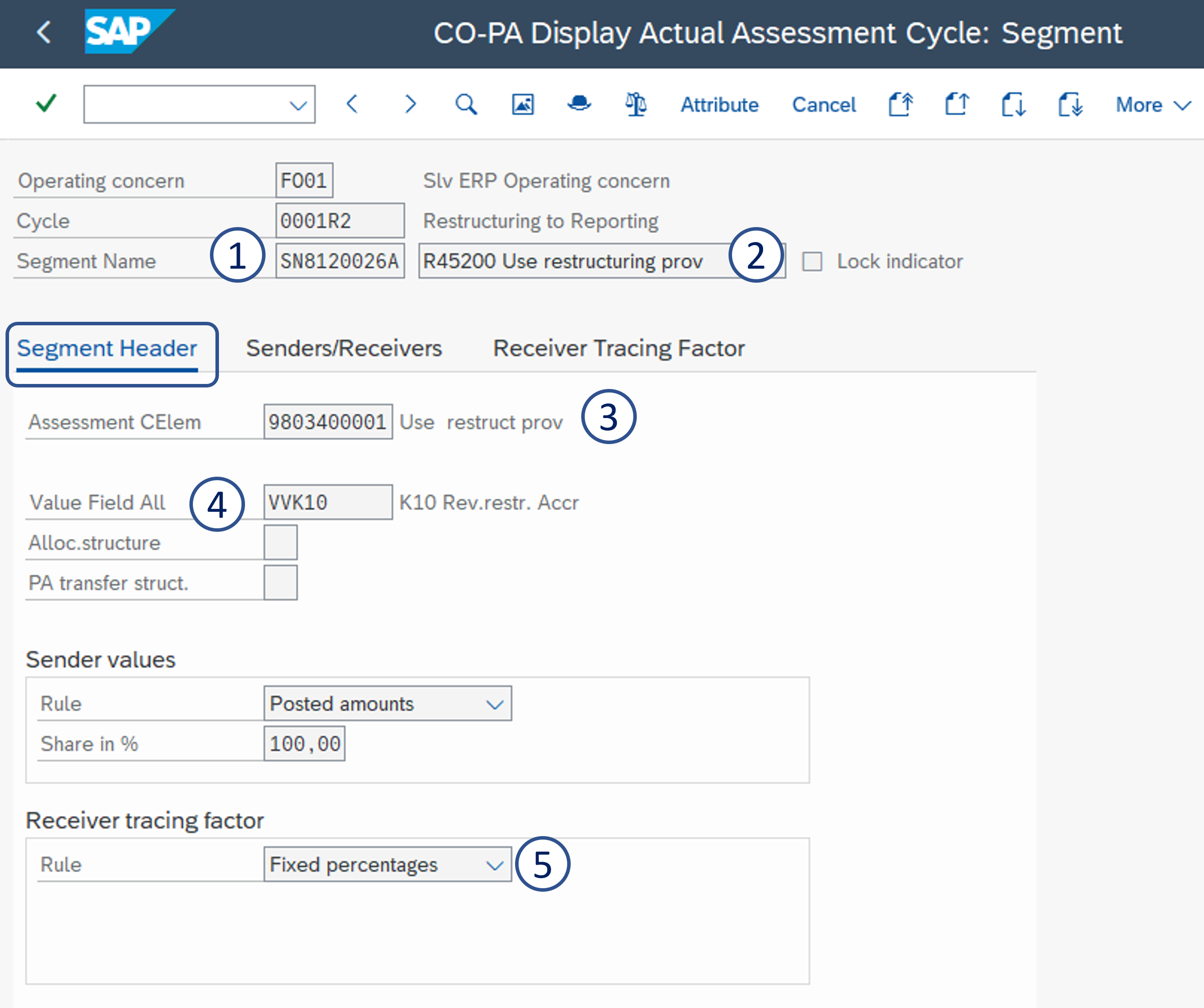The height and width of the screenshot is (1008, 1204).
Task: Go to the previous segment arrow
Action: pos(352,104)
